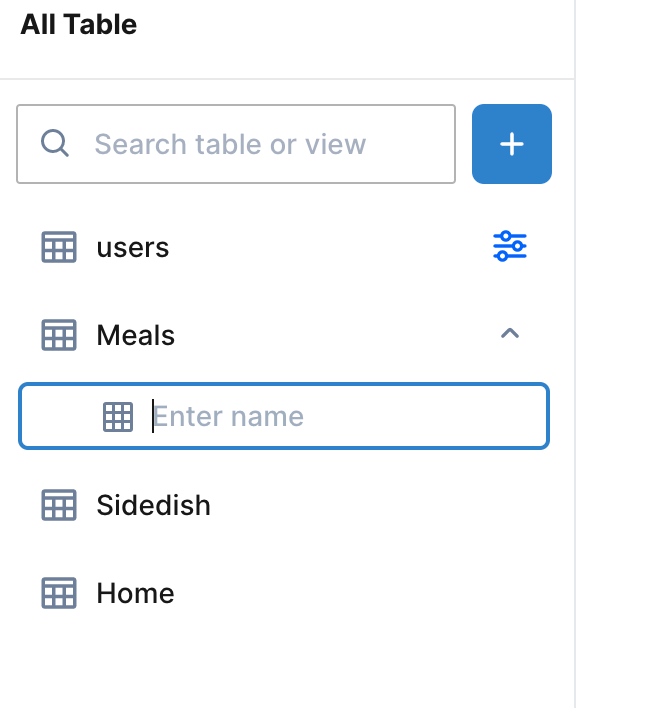Open the Sidedish table
Image resolution: width=672 pixels, height=708 pixels.
click(153, 505)
